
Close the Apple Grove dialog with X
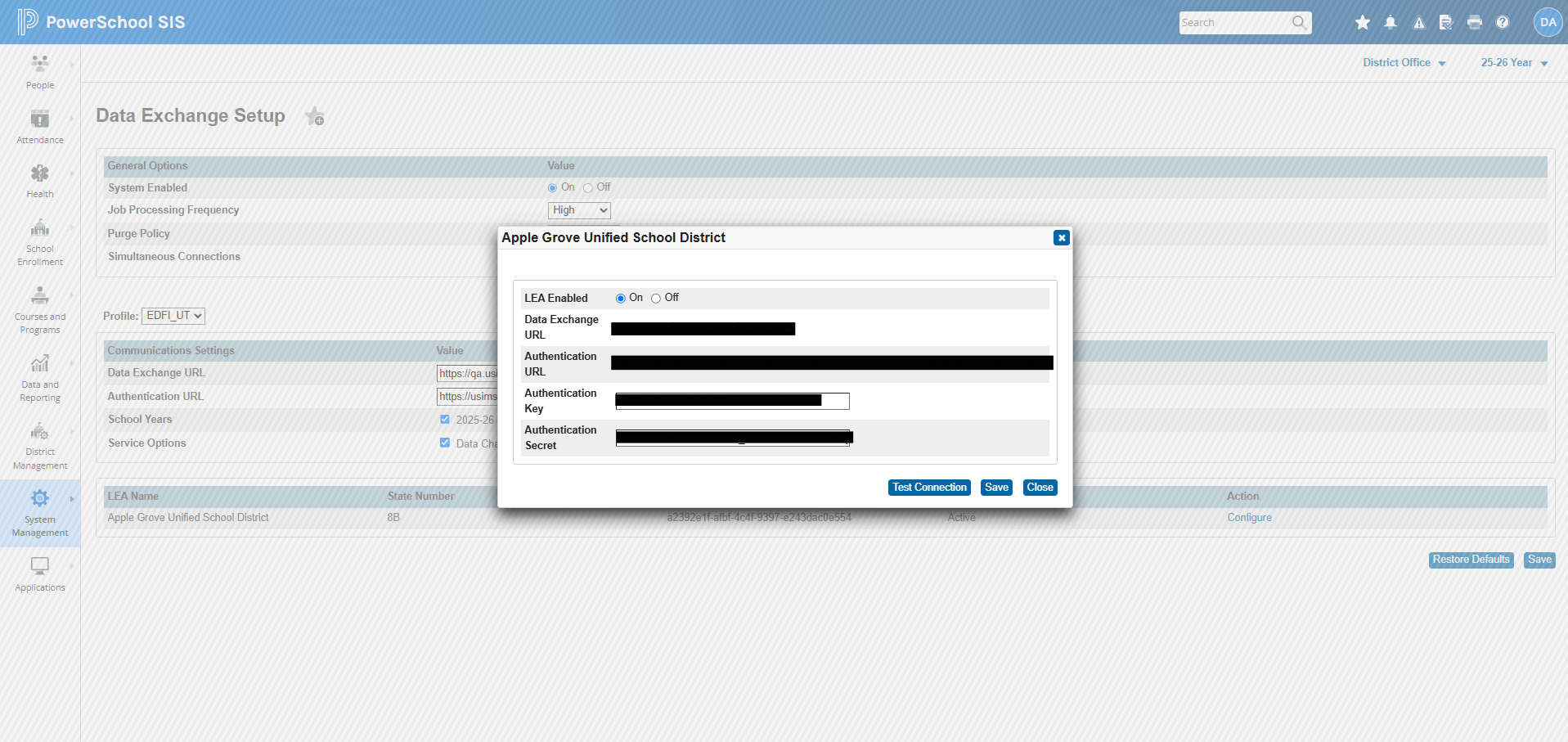1062,238
